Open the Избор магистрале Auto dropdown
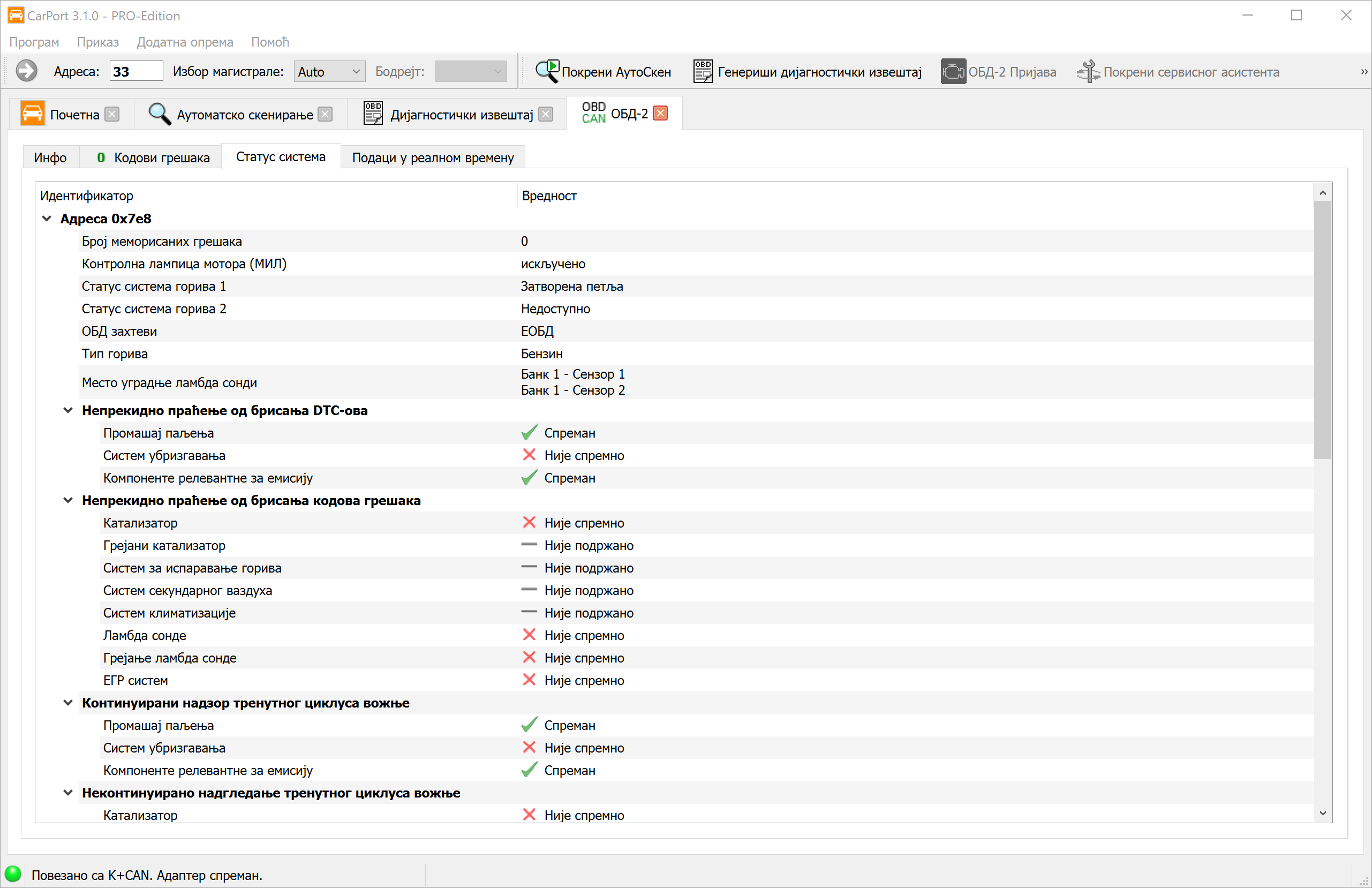Screen dimensions: 1372x888 (x=329, y=72)
